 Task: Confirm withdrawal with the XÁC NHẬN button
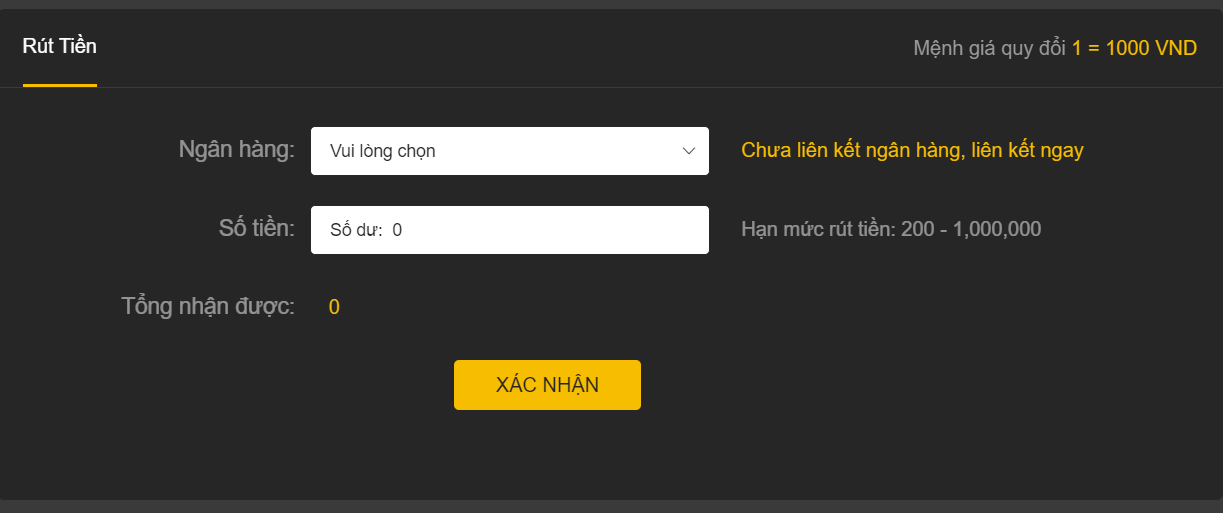547,385
